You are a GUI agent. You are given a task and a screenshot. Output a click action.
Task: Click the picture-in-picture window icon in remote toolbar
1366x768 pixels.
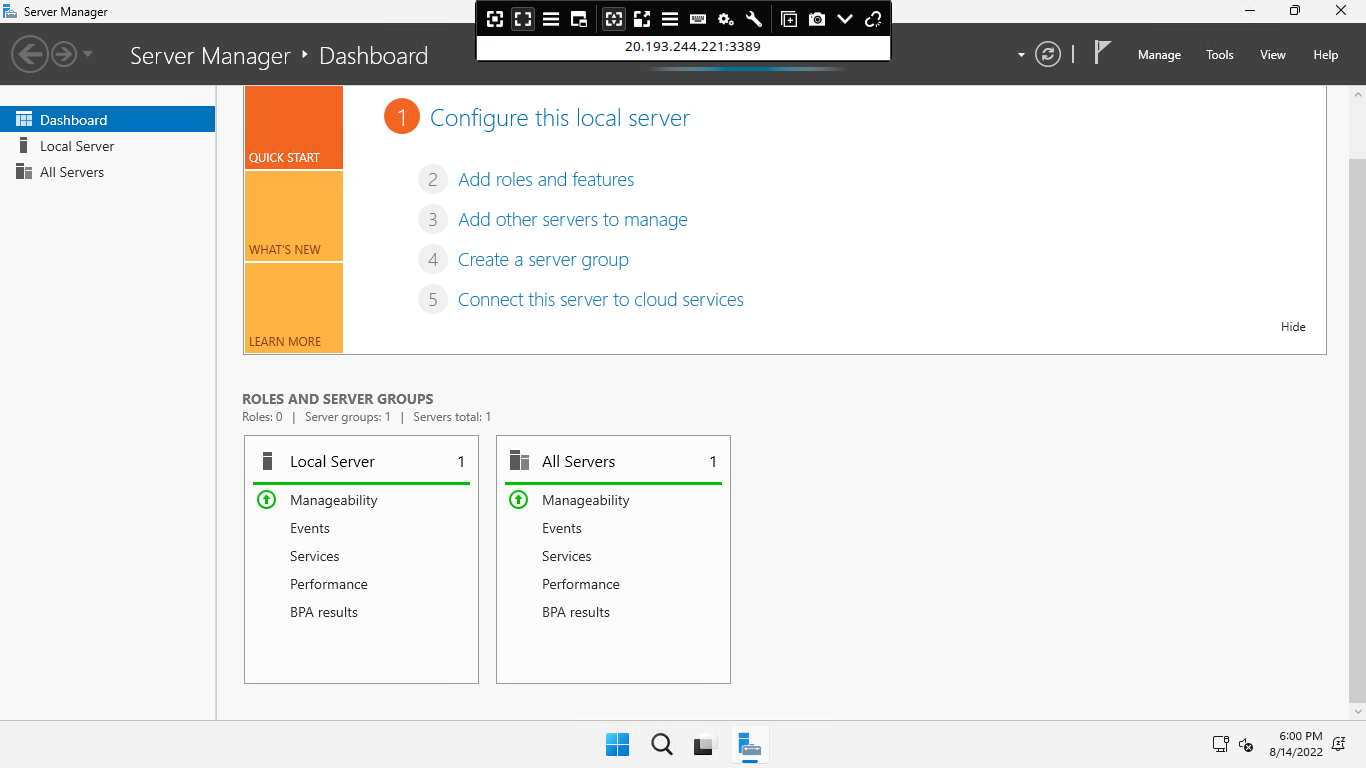click(579, 19)
